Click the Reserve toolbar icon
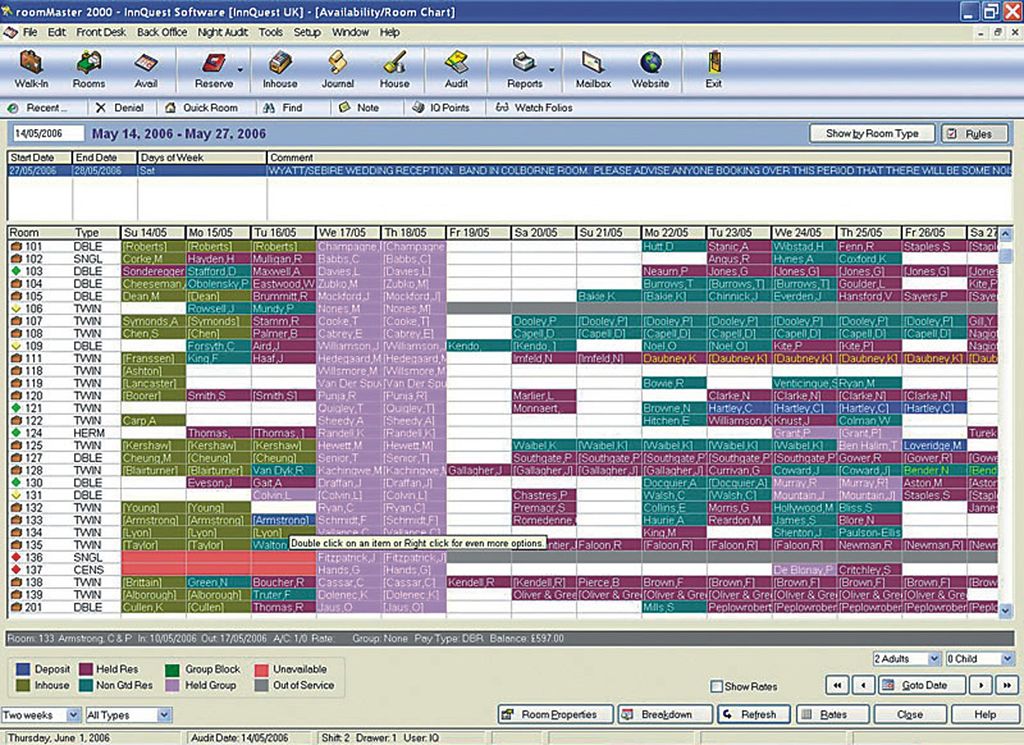Screen dimensions: 1024x745 click(214, 69)
